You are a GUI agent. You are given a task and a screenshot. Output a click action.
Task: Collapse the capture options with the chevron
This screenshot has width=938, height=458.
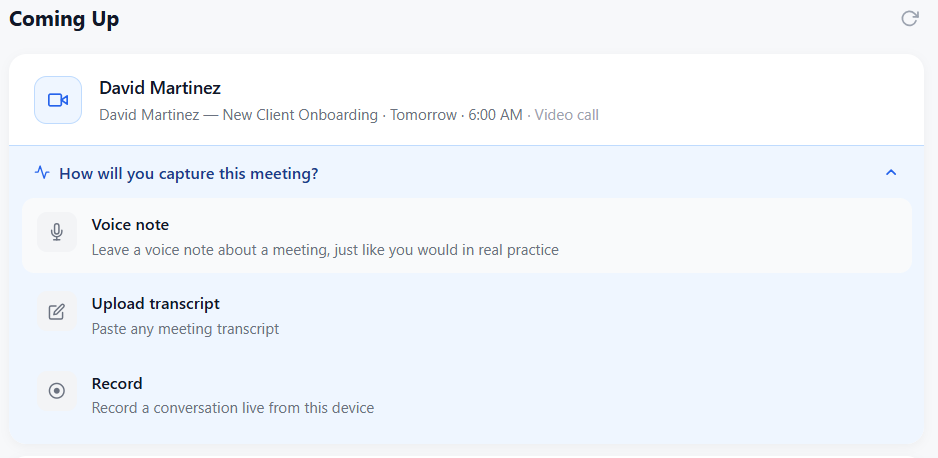tap(891, 173)
